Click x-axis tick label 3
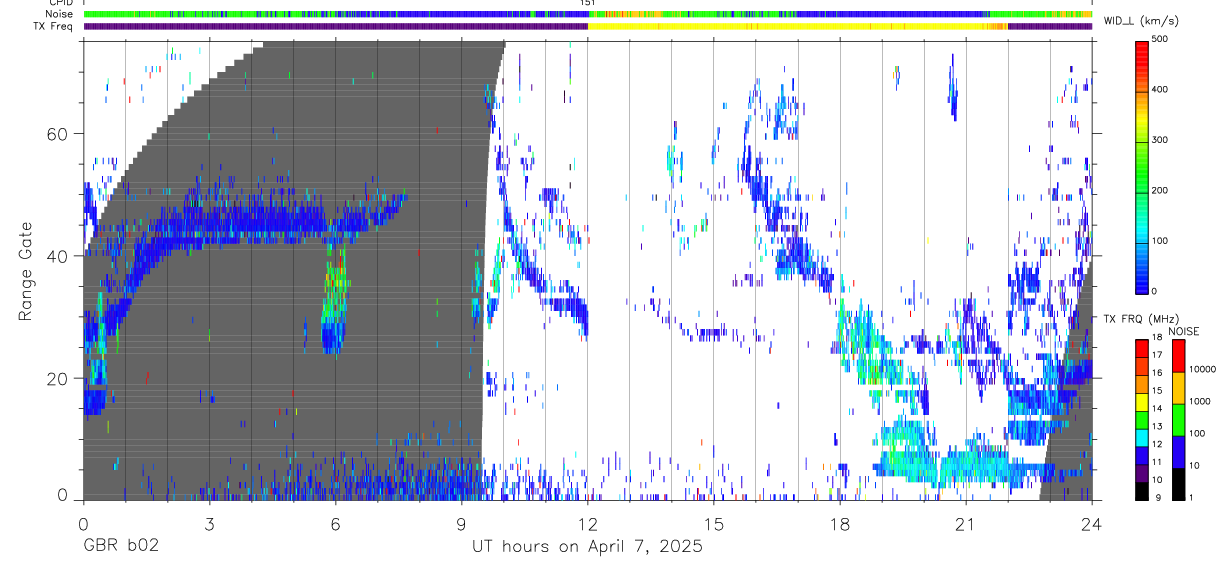 pos(209,524)
